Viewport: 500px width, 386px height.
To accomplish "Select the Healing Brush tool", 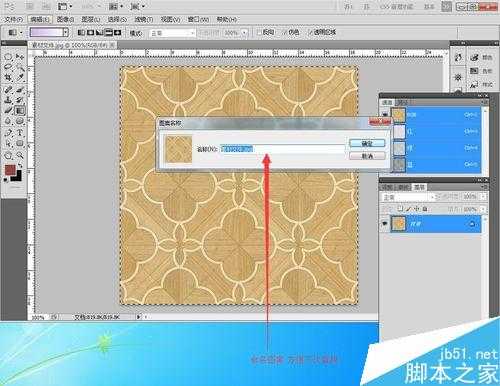I will click(8, 90).
